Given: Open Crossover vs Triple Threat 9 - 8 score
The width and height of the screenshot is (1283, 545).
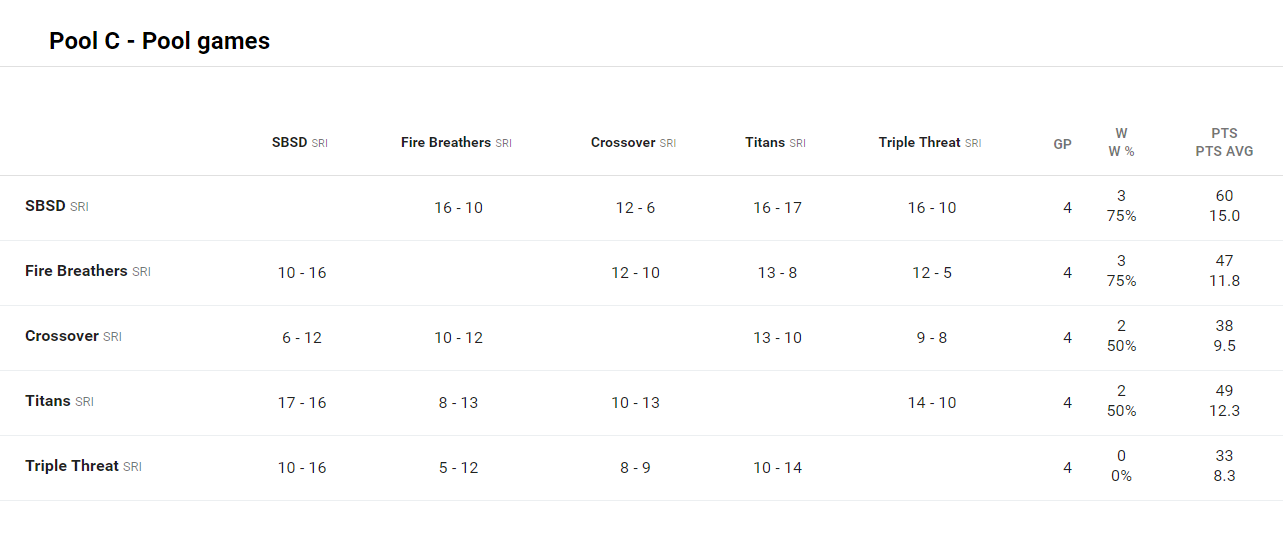Looking at the screenshot, I should click(932, 338).
